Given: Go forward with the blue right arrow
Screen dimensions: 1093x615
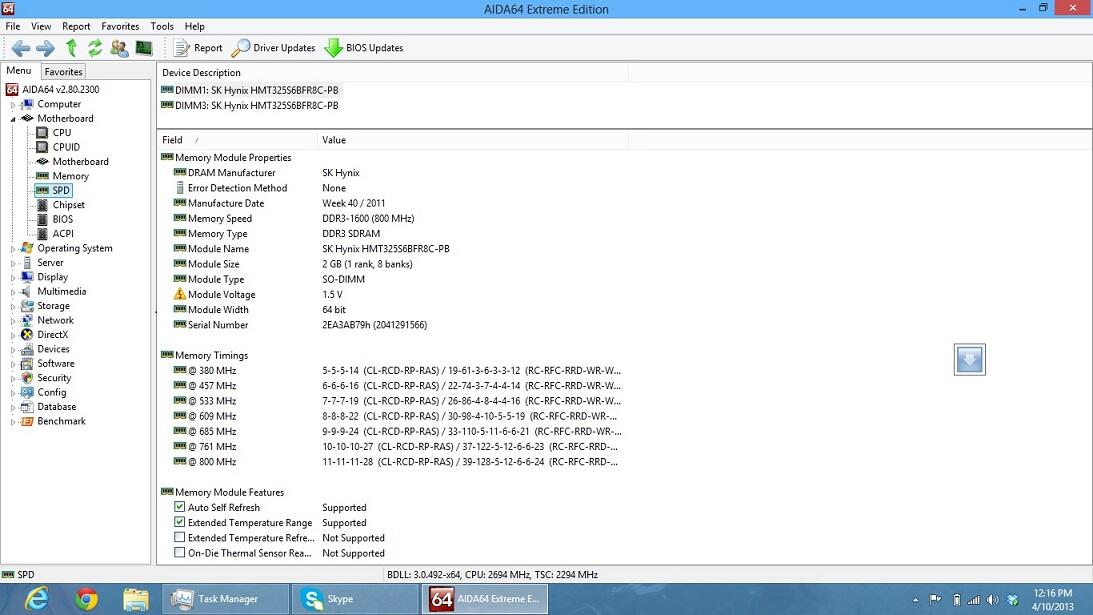Looking at the screenshot, I should coord(45,48).
